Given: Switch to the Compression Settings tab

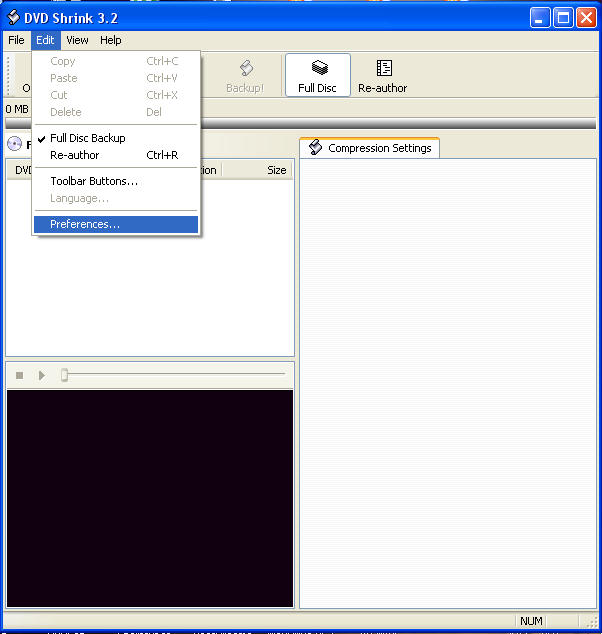Looking at the screenshot, I should [x=370, y=148].
